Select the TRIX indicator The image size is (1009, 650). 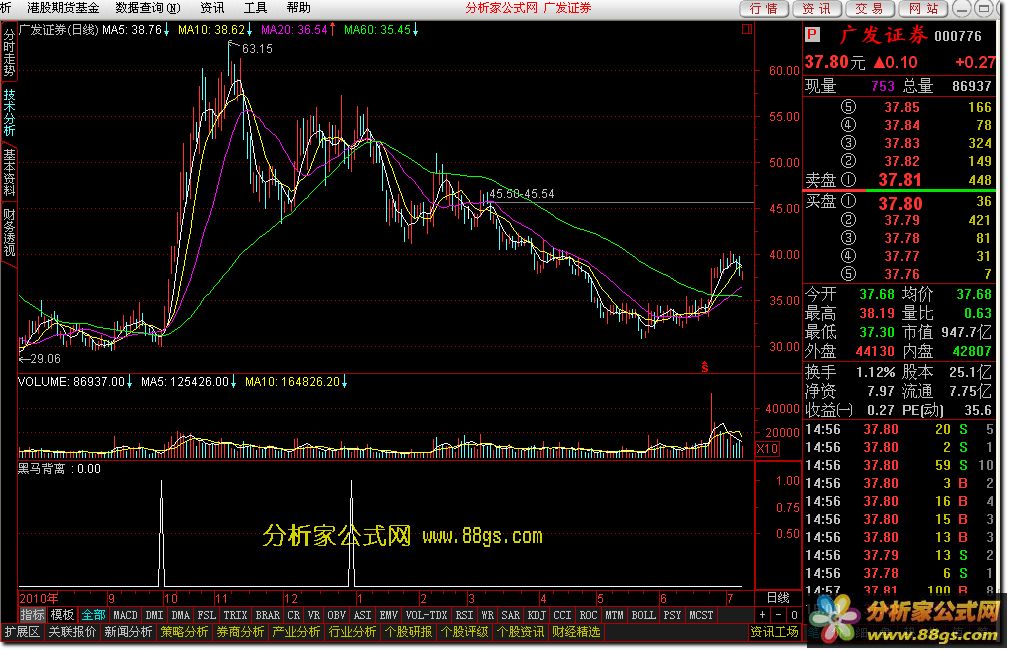coord(236,615)
